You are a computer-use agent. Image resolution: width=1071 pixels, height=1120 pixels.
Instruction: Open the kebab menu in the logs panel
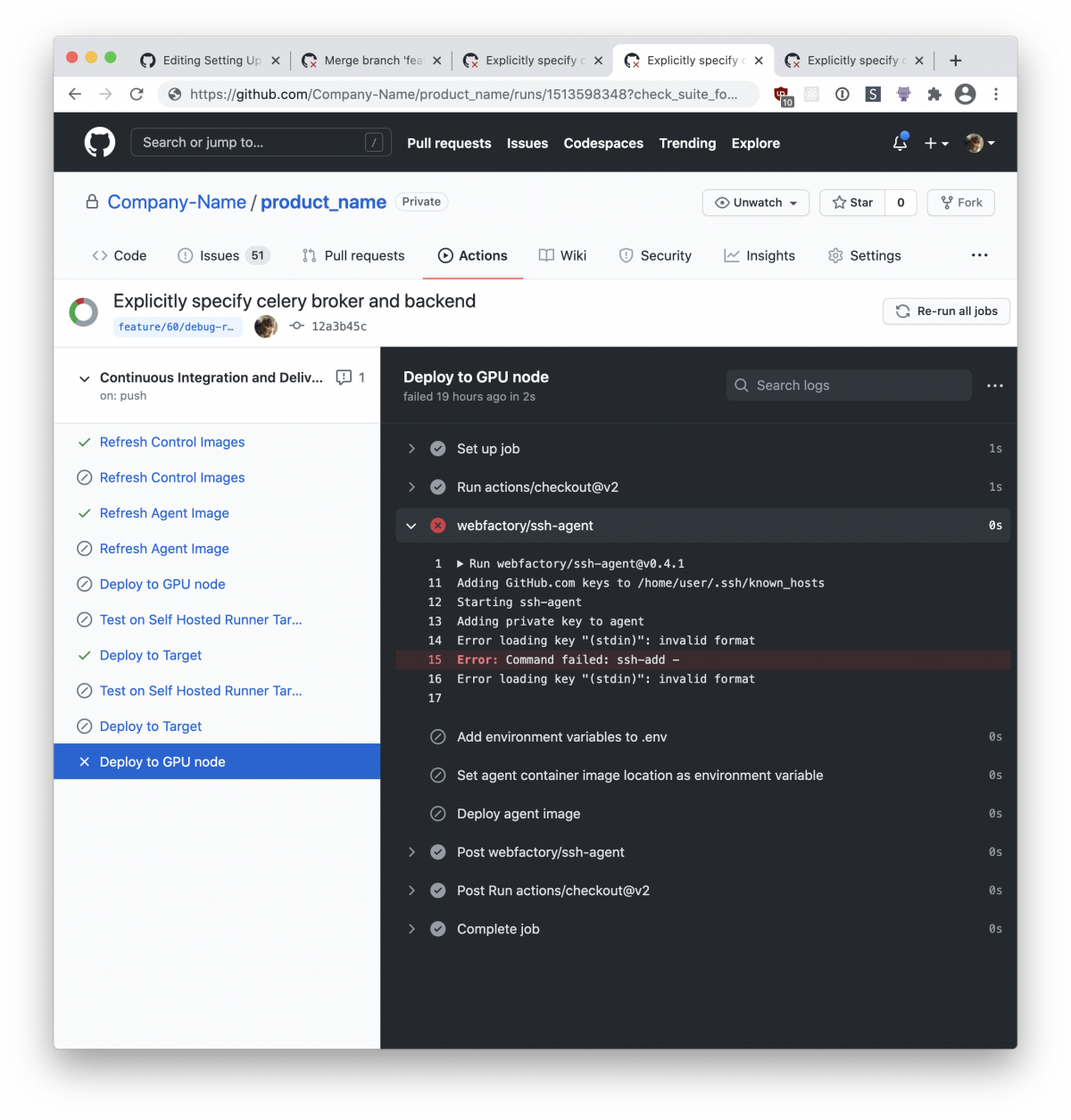tap(994, 385)
